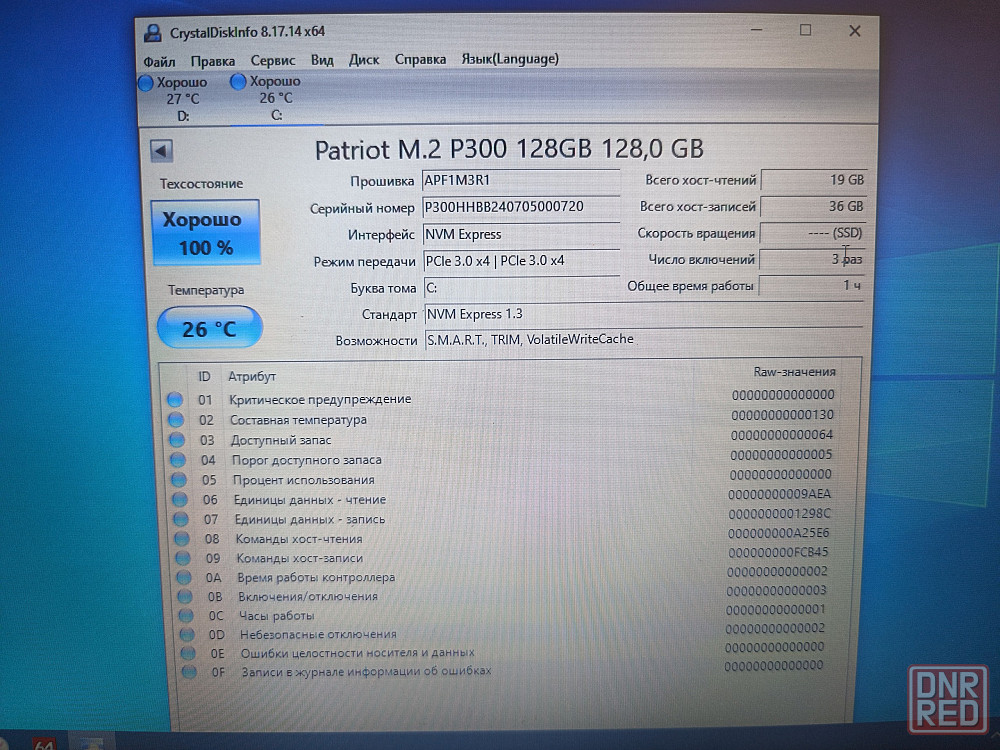Image resolution: width=1000 pixels, height=750 pixels.
Task: Click the serial number field
Action: pyautogui.click(x=520, y=207)
